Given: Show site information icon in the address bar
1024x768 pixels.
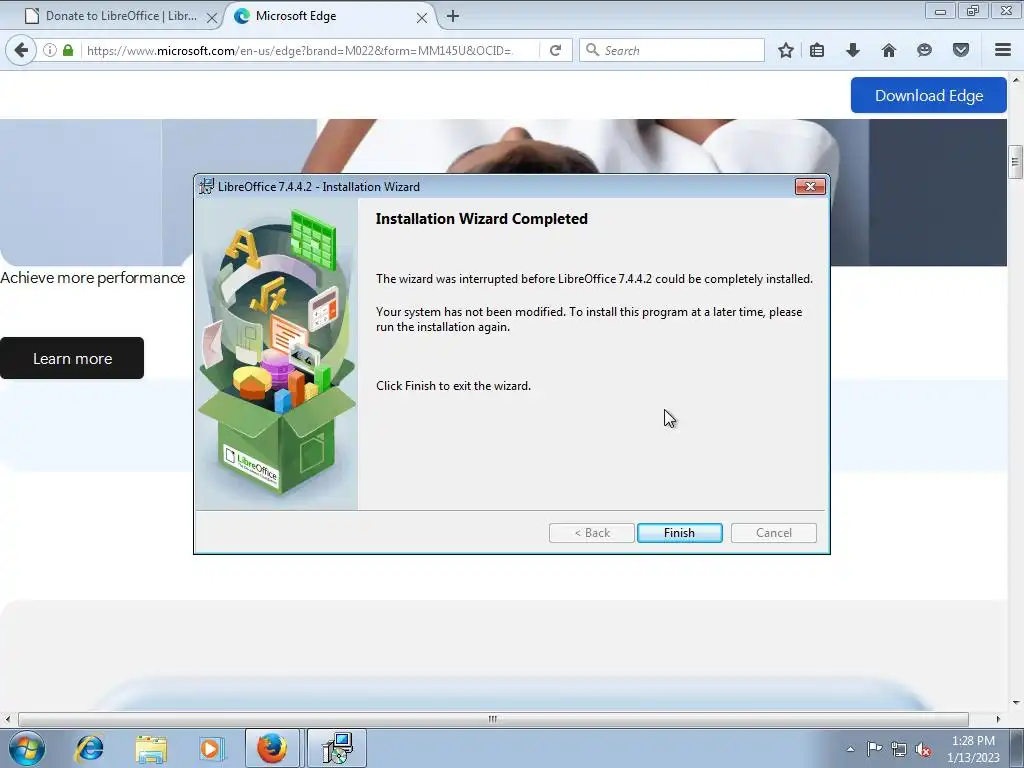Looking at the screenshot, I should 50,50.
